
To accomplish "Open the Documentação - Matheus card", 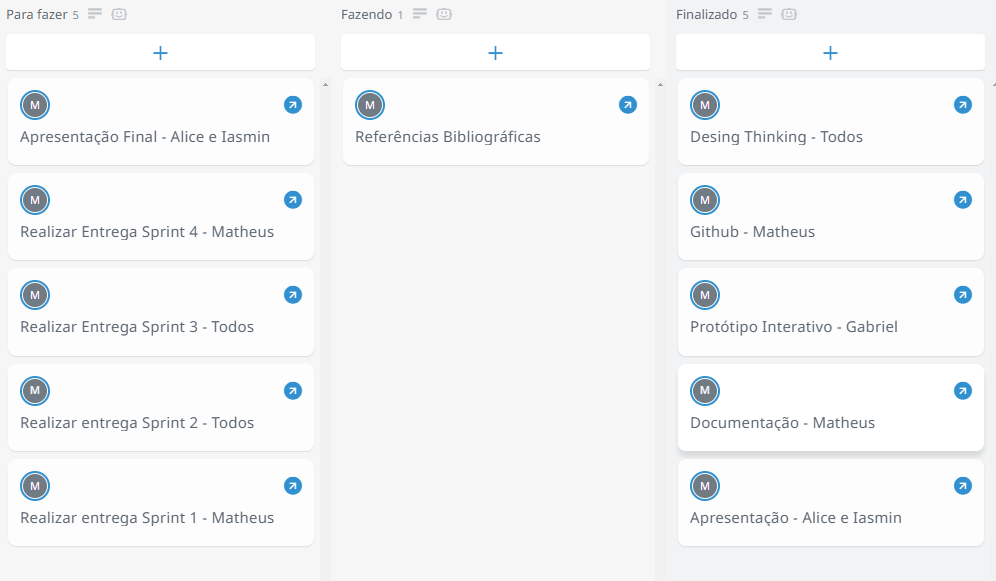I will tap(782, 423).
